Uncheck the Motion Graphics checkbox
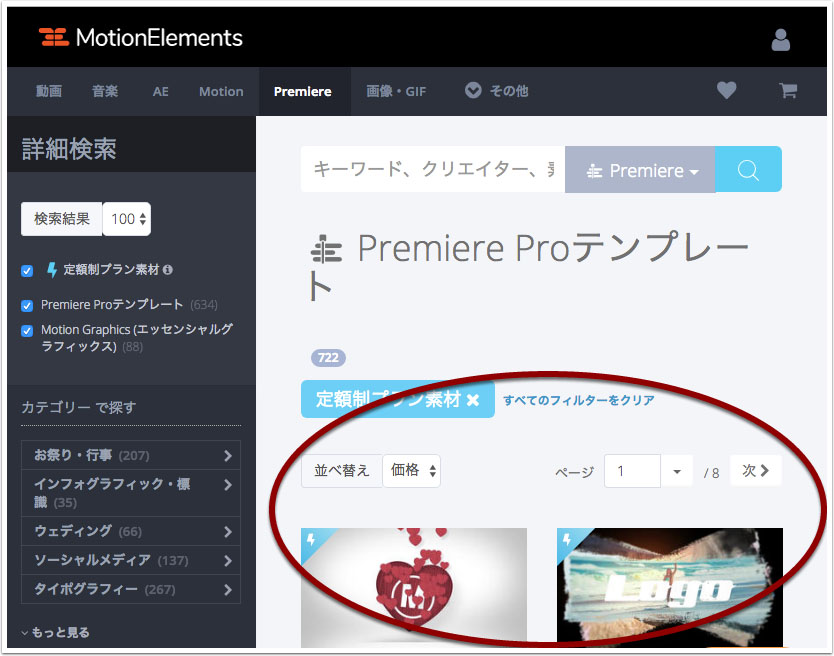This screenshot has height=656, width=834. pos(27,330)
